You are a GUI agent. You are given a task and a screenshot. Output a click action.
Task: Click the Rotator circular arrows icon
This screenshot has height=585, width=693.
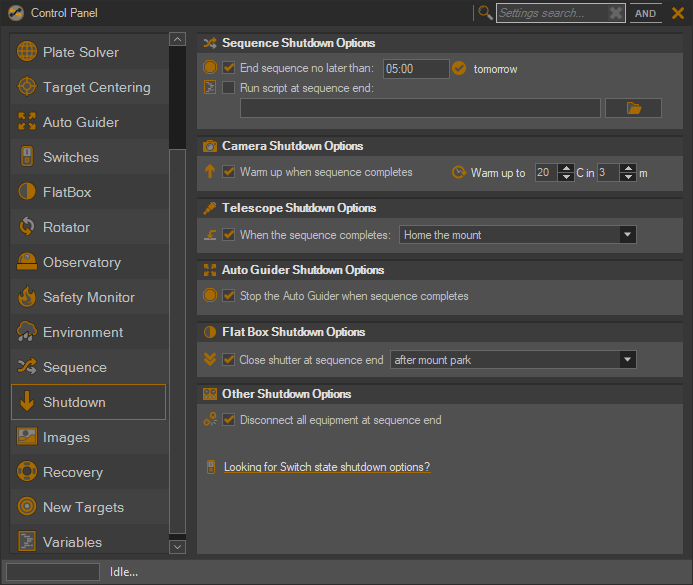click(x=27, y=226)
